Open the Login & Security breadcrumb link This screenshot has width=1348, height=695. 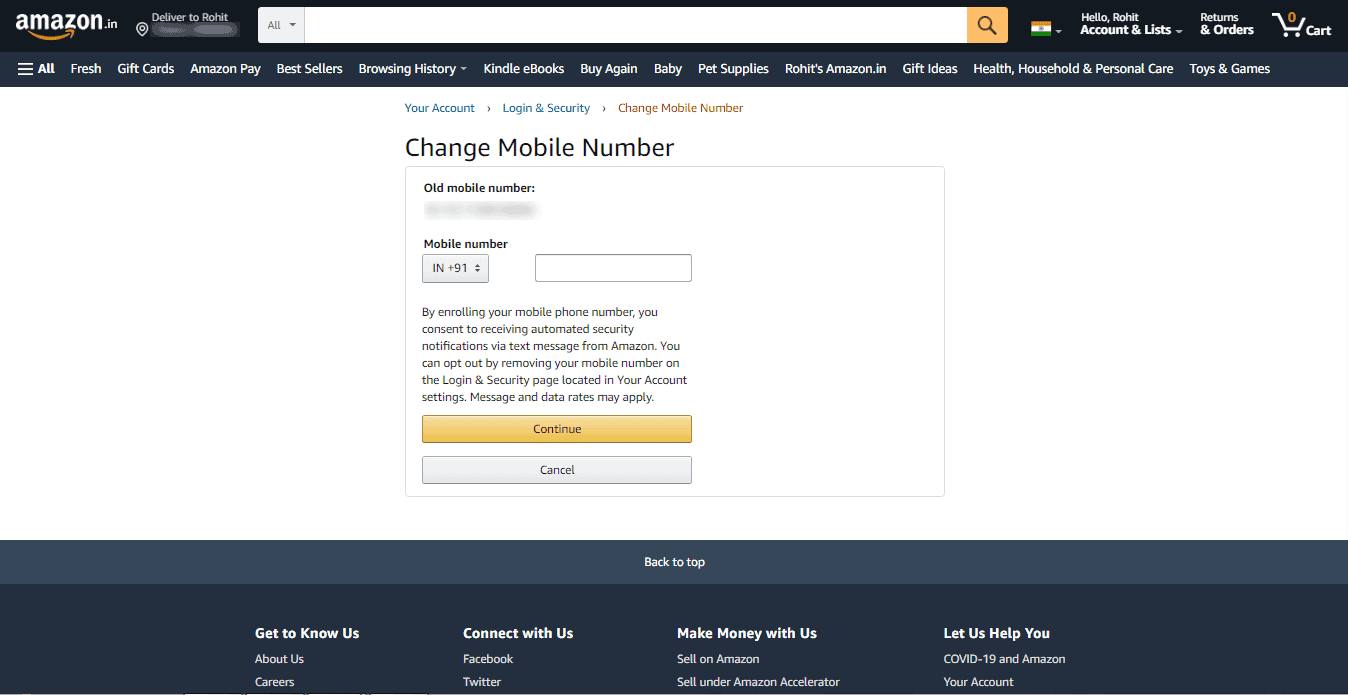pos(546,107)
